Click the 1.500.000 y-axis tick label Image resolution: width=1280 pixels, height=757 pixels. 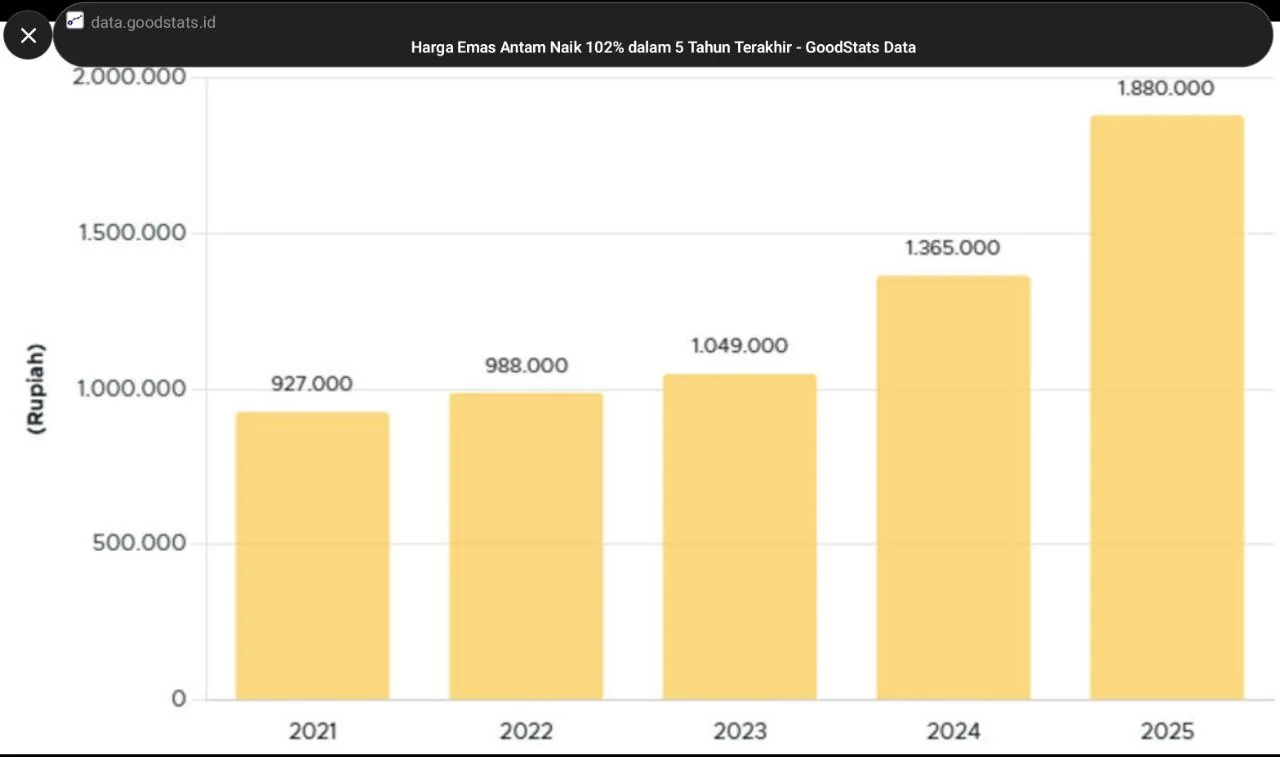133,233
